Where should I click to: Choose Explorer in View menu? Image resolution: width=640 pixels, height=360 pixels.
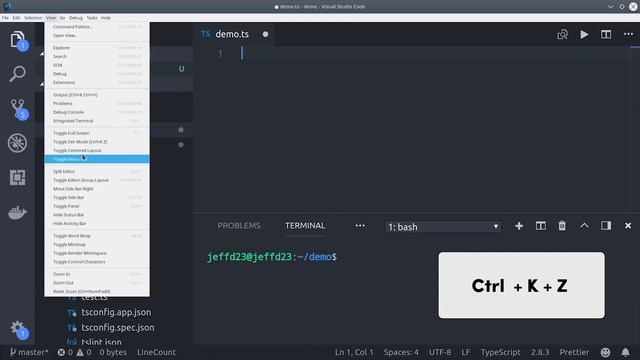97,48
